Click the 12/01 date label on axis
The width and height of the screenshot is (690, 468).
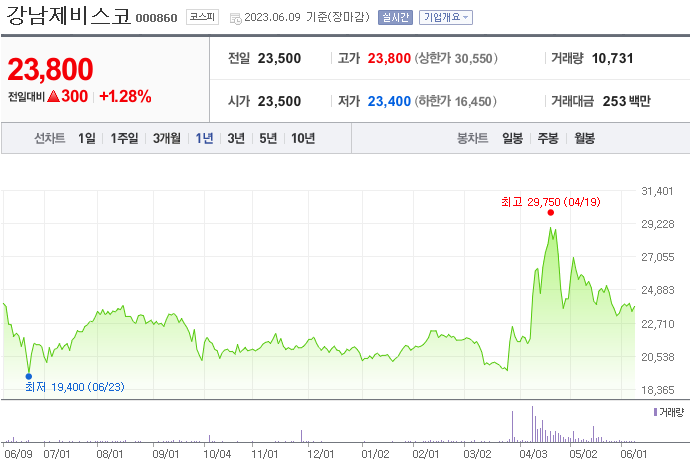(320, 454)
